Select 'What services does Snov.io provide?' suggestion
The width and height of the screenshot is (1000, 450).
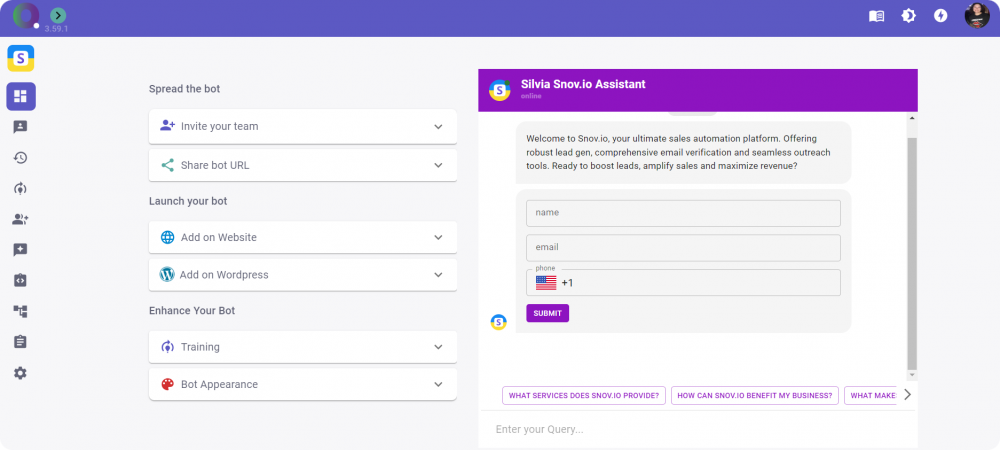pos(584,395)
